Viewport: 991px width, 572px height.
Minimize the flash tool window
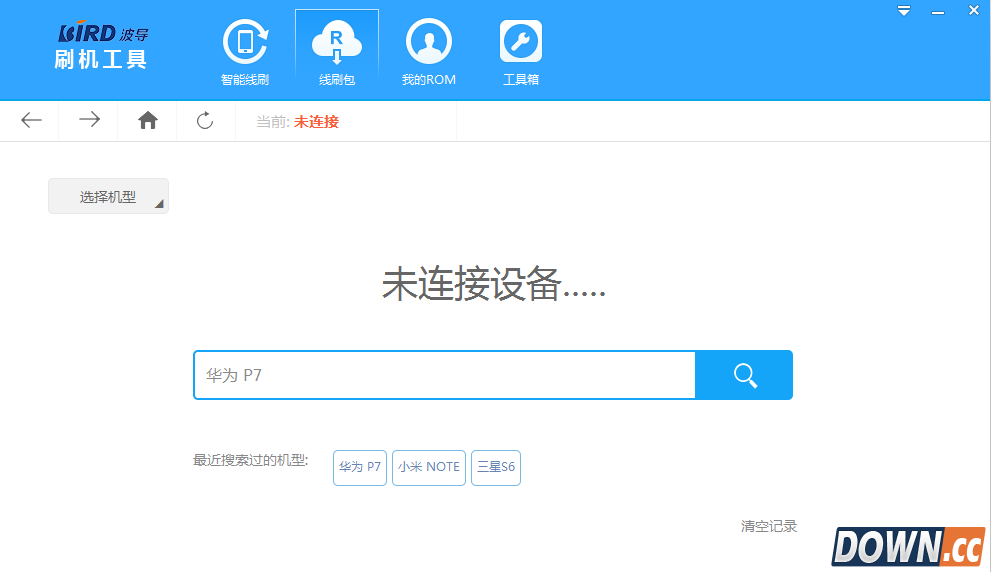938,11
